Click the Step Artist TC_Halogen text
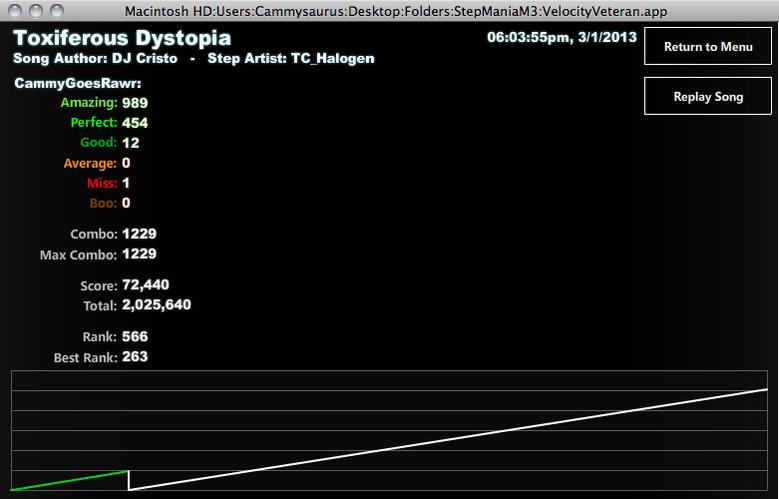Image resolution: width=779 pixels, height=499 pixels. pyautogui.click(x=291, y=58)
